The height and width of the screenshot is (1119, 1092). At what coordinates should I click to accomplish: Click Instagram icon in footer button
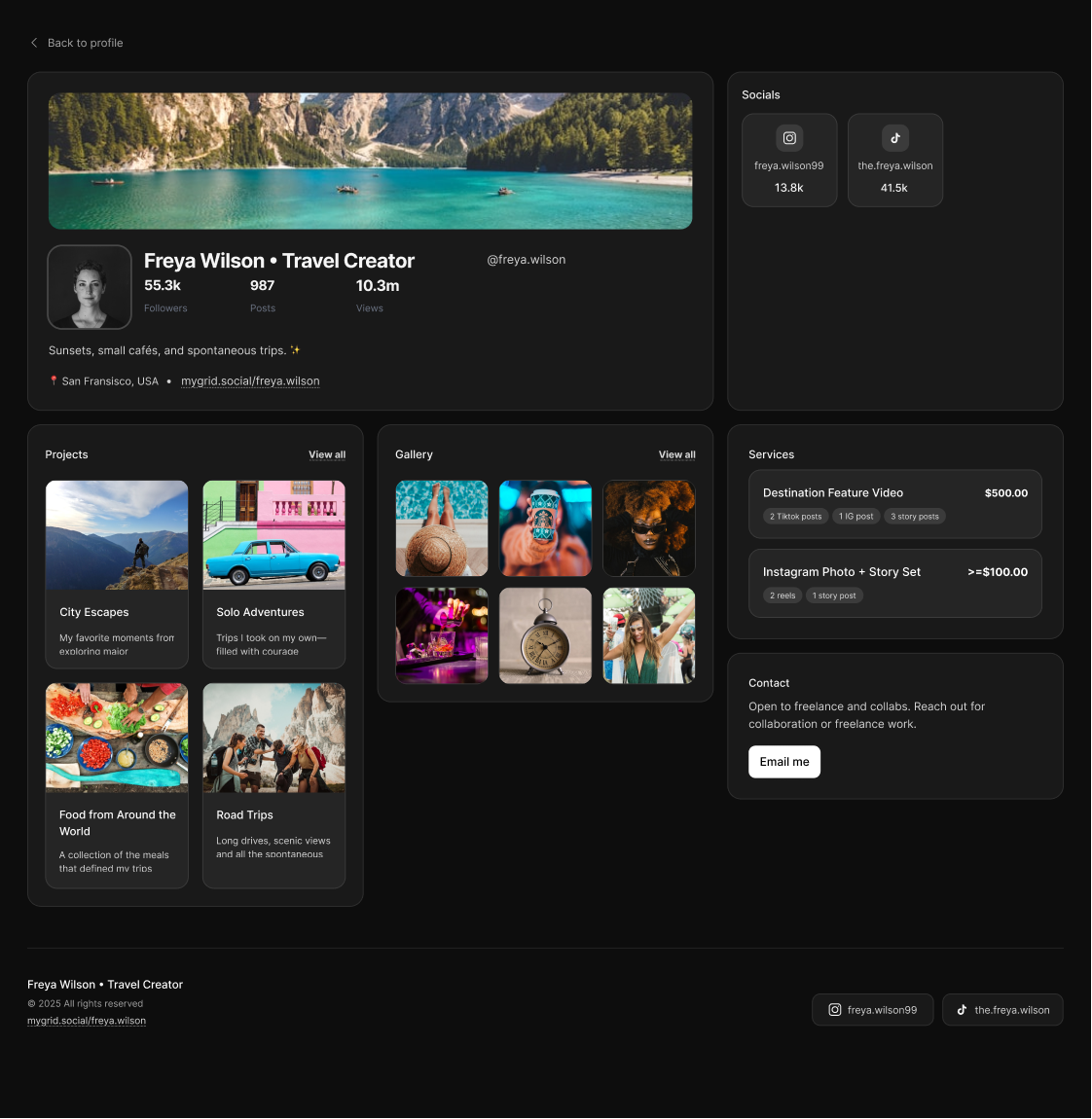coord(834,1010)
